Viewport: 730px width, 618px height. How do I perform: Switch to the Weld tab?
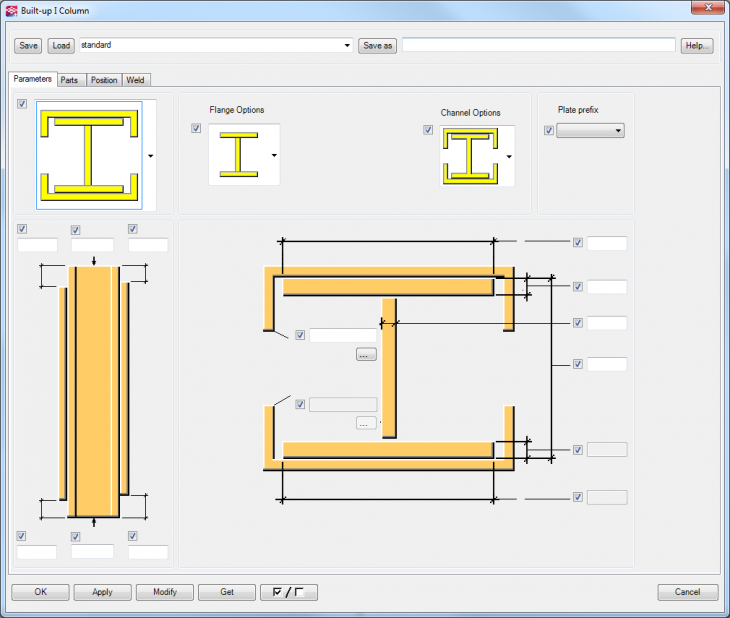[x=137, y=80]
